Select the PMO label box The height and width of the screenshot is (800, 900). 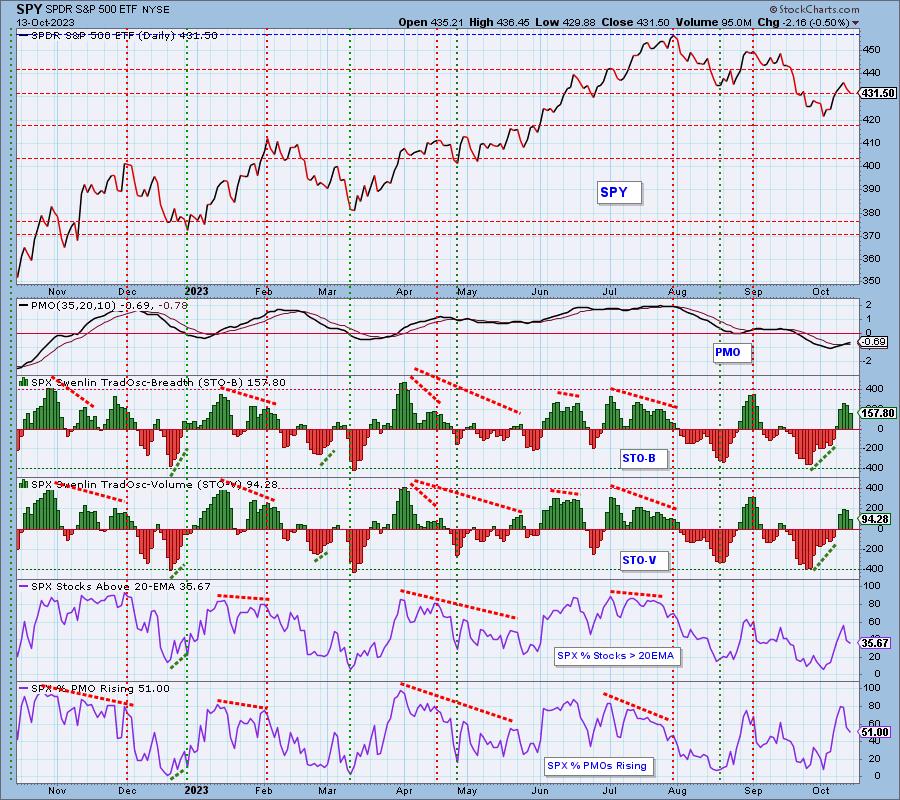[x=732, y=352]
